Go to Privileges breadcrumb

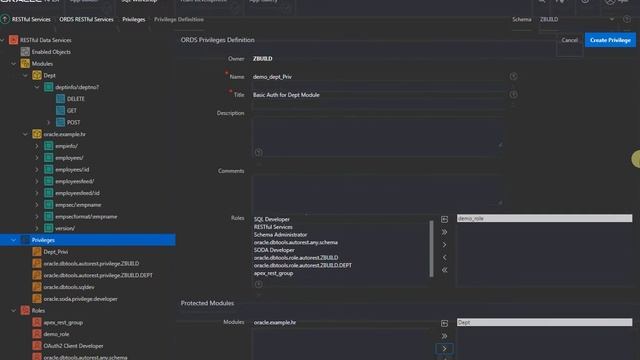(x=133, y=19)
